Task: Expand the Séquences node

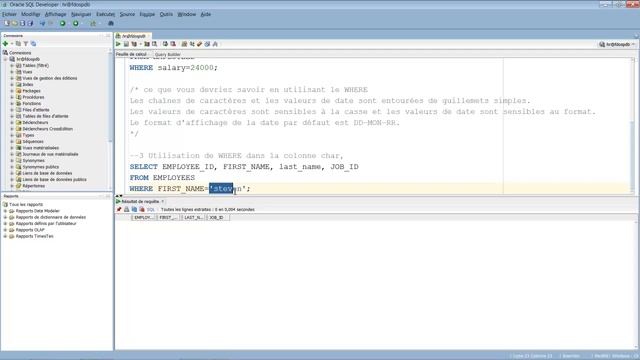Action: [x=12, y=142]
